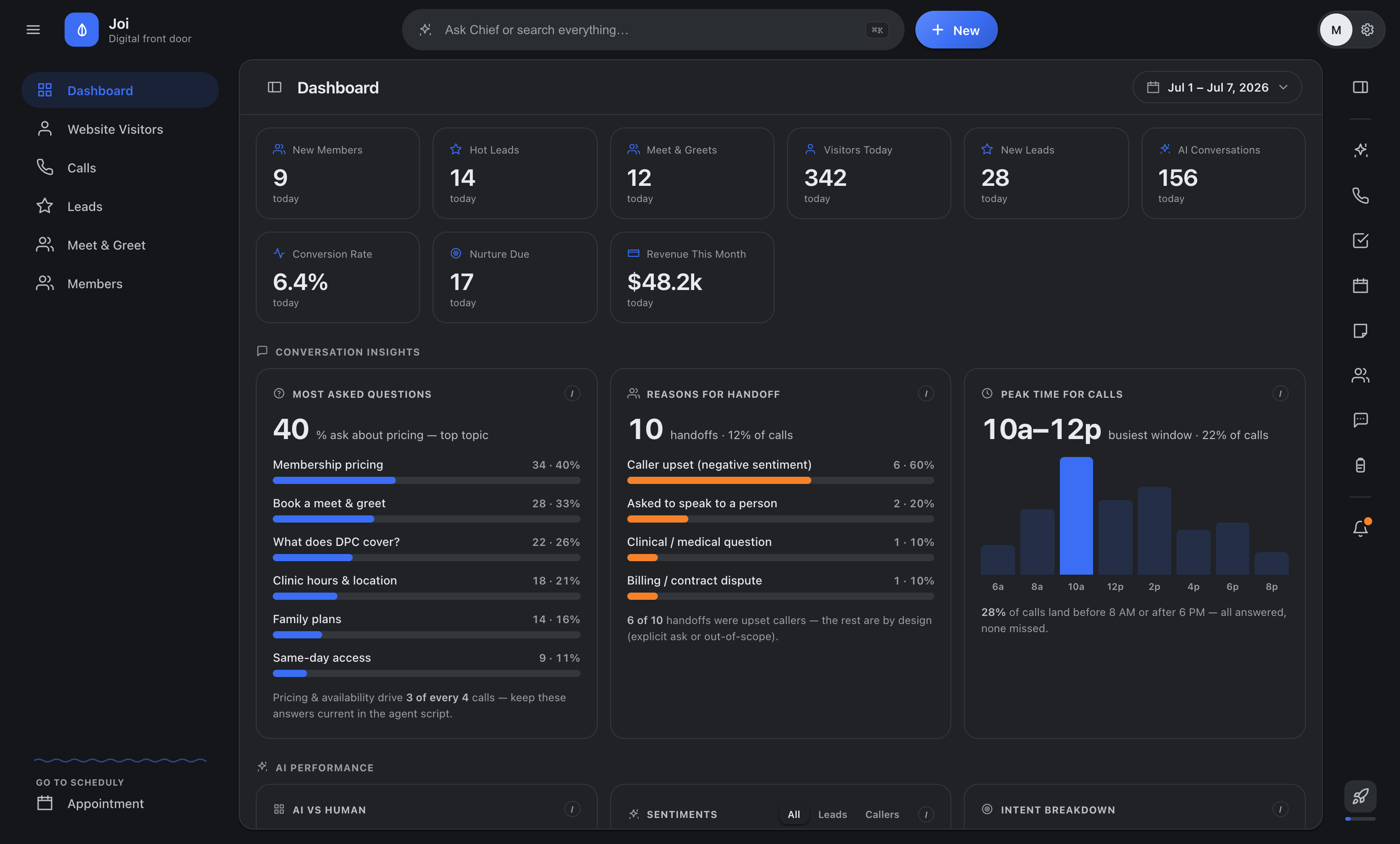
Task: Open the Hot Leads card
Action: pos(515,173)
